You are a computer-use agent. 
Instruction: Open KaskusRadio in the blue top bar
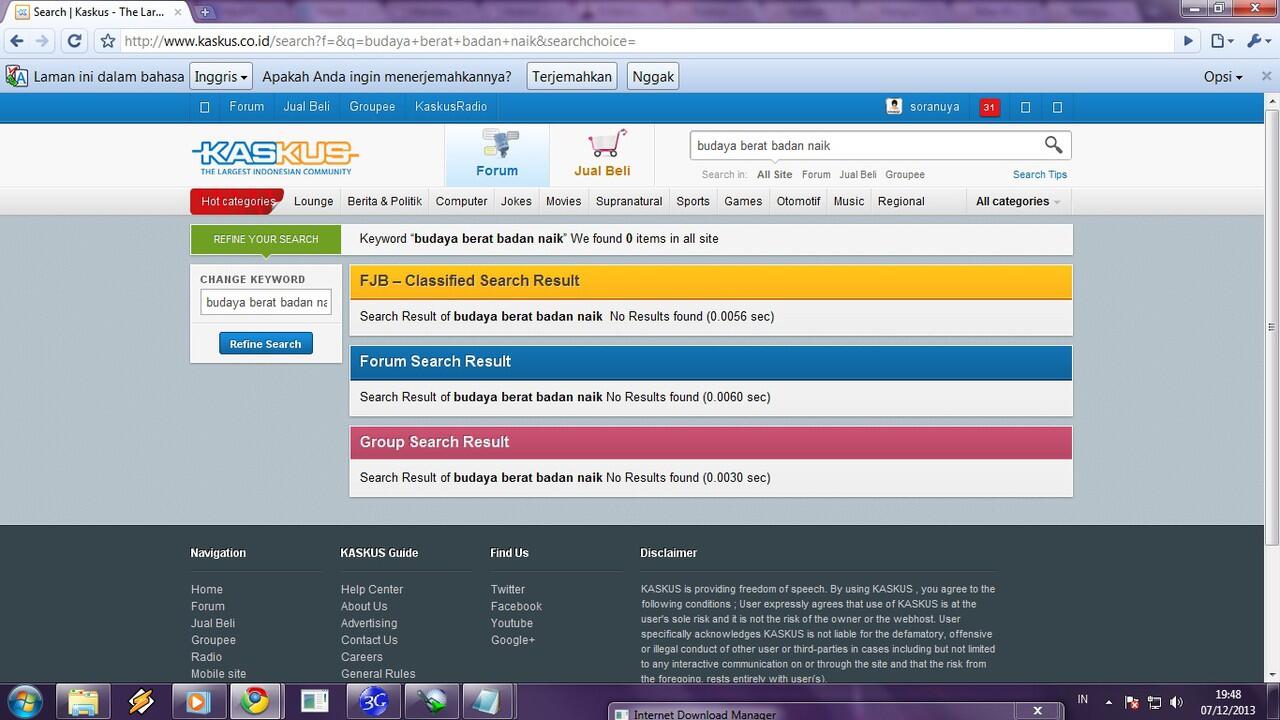(451, 107)
